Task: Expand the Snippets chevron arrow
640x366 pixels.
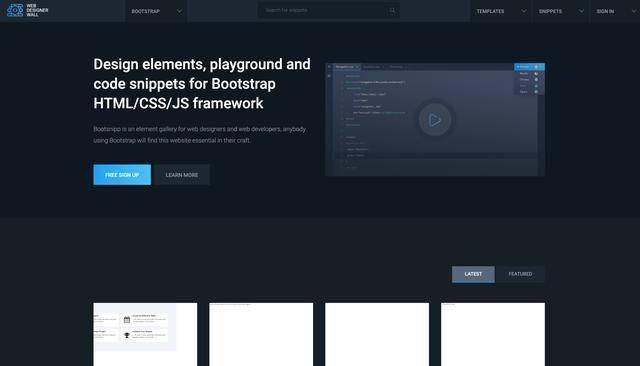Action: (x=581, y=11)
